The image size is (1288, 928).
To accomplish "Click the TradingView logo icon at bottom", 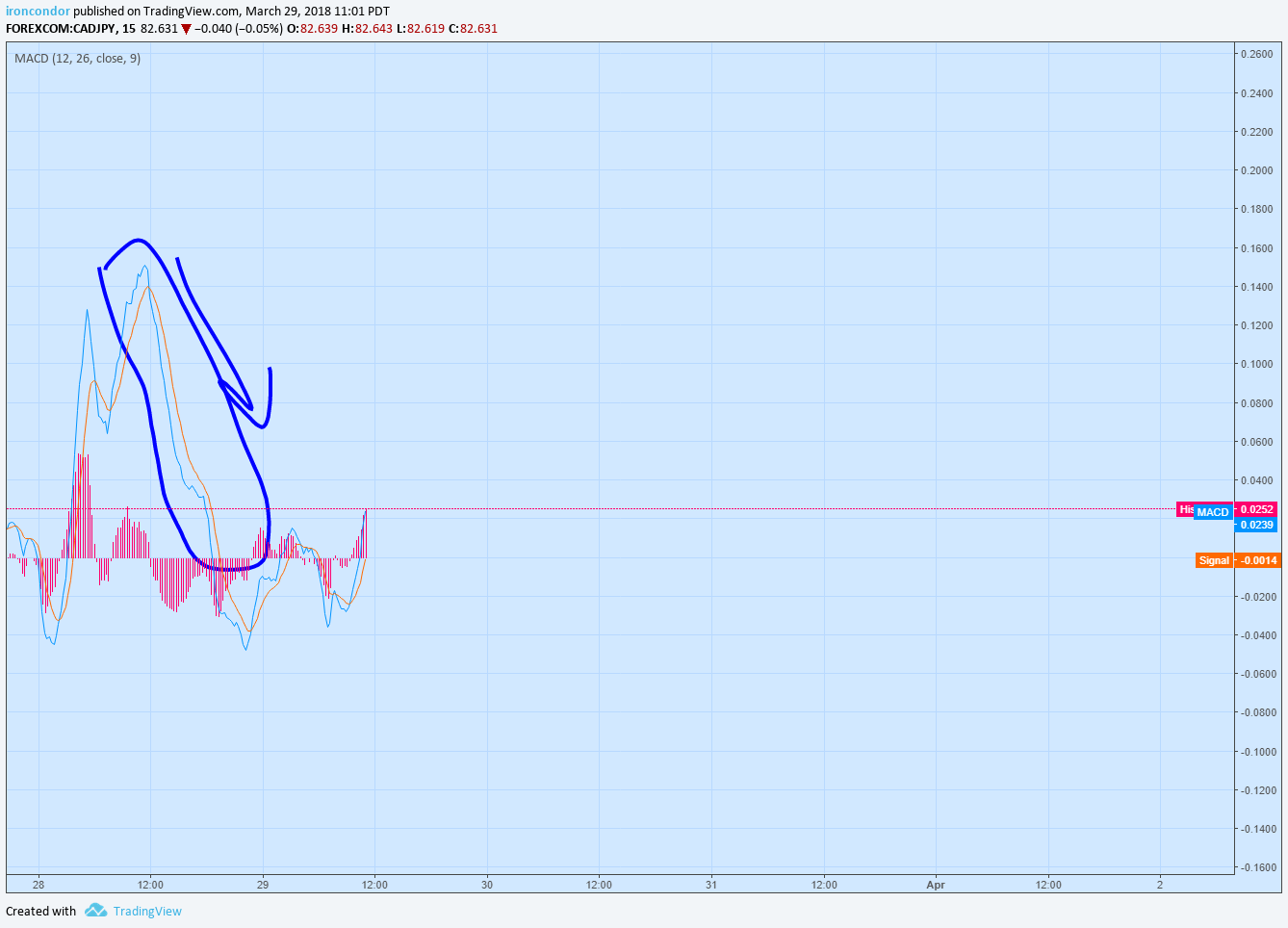I will coord(95,910).
